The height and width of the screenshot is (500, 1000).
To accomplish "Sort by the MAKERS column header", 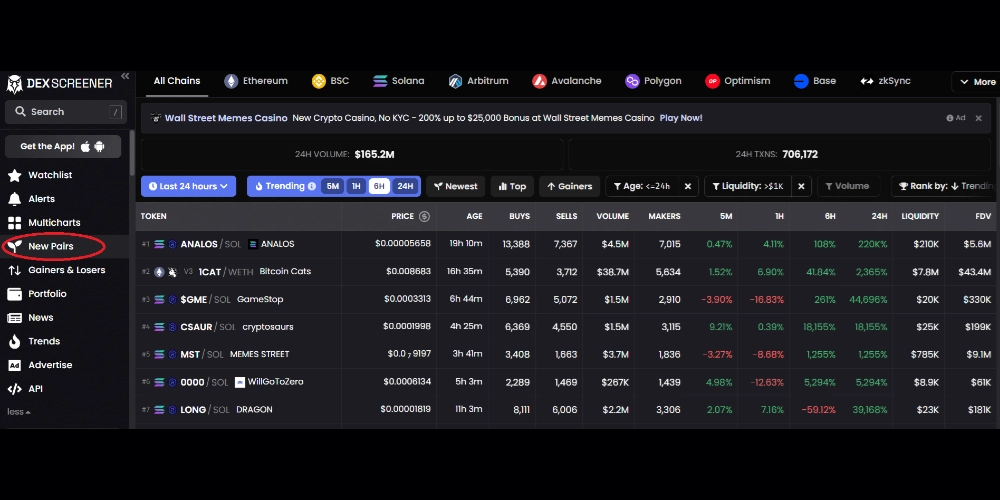I will click(x=665, y=216).
